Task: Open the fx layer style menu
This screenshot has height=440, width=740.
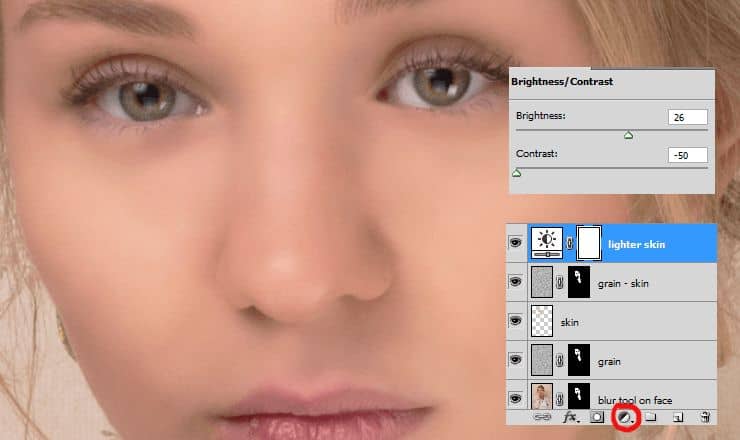Action: (573, 416)
